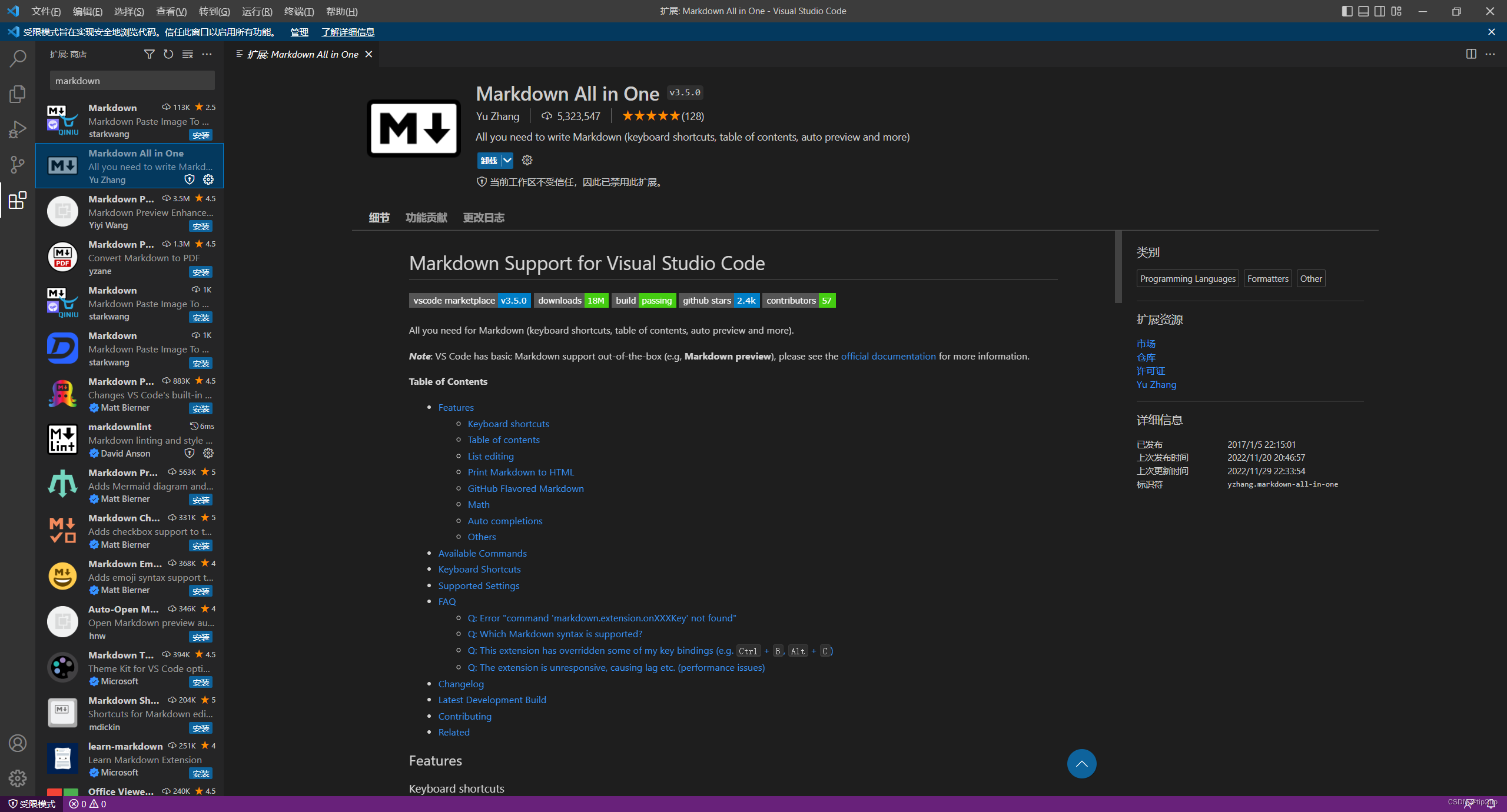The height and width of the screenshot is (812, 1507).
Task: Click 了解详细信息 link in banner
Action: click(348, 32)
